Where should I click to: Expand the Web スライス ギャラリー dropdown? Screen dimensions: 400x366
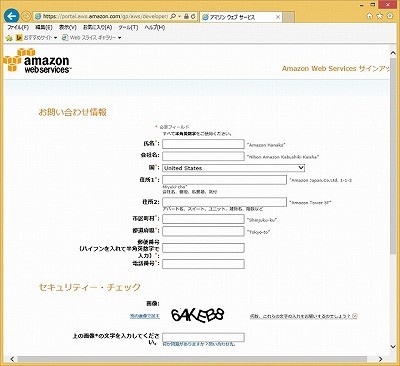click(119, 38)
